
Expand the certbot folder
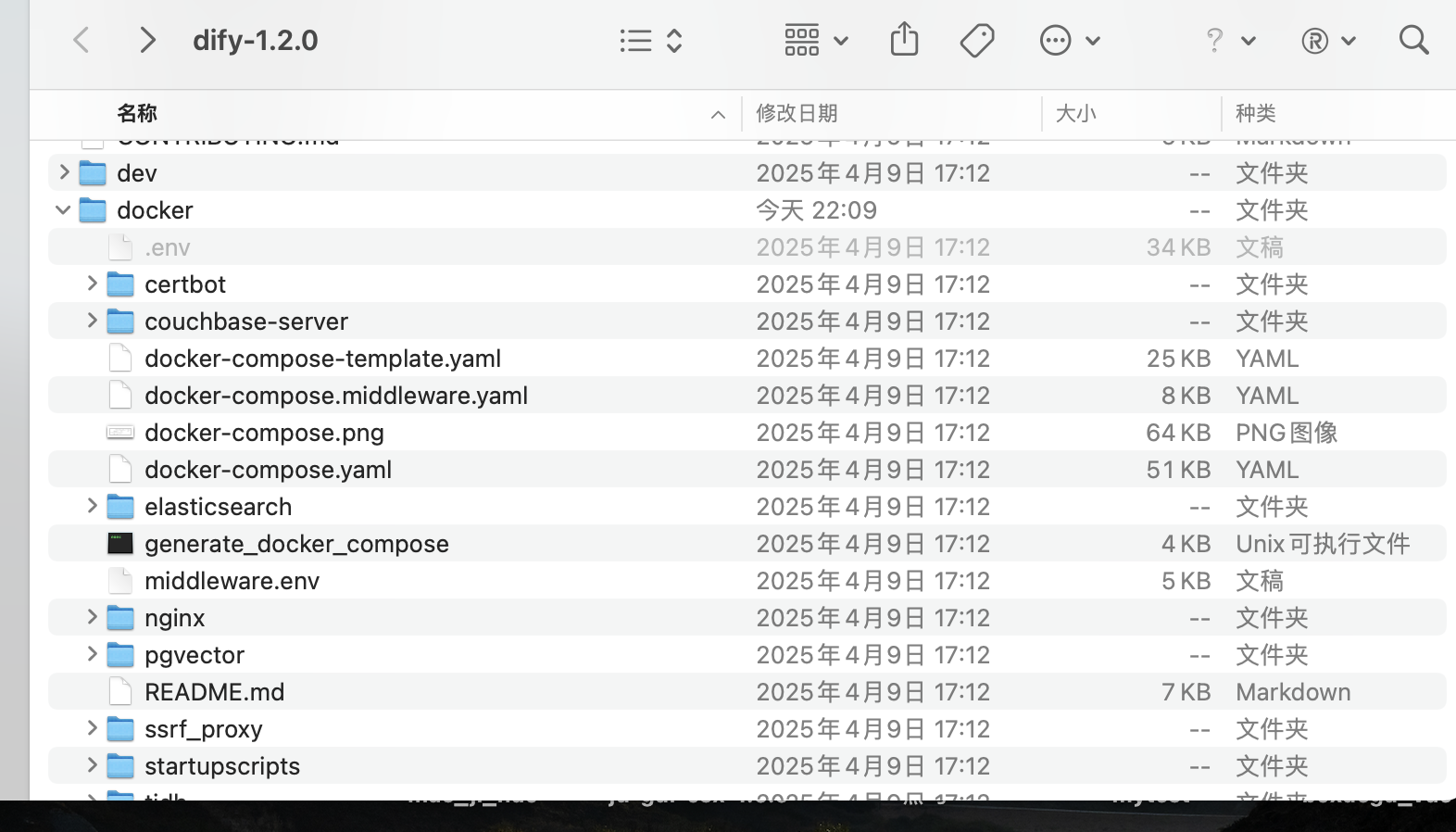pyautogui.click(x=91, y=284)
